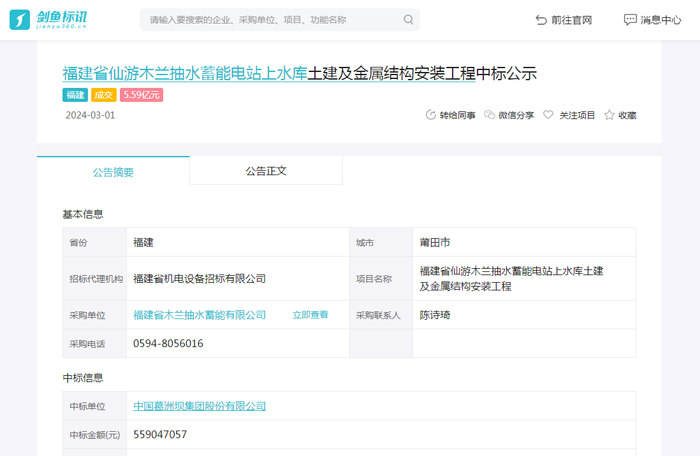Open the highlighted 福建省仙游木兰抽水蓄能电站上水库 title link

(x=185, y=73)
